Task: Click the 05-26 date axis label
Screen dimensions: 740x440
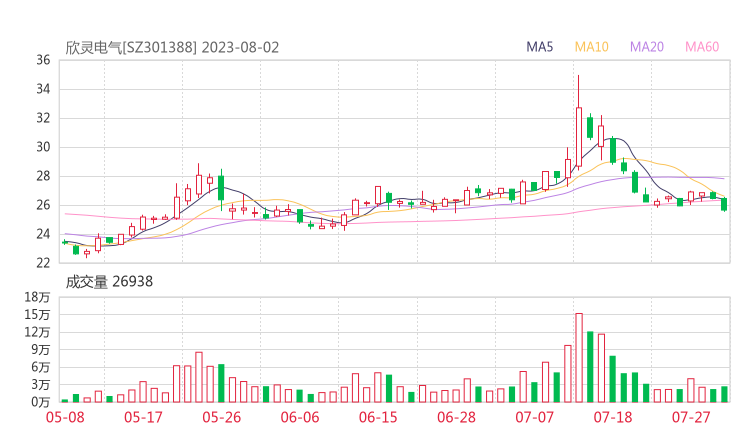Action: [221, 417]
